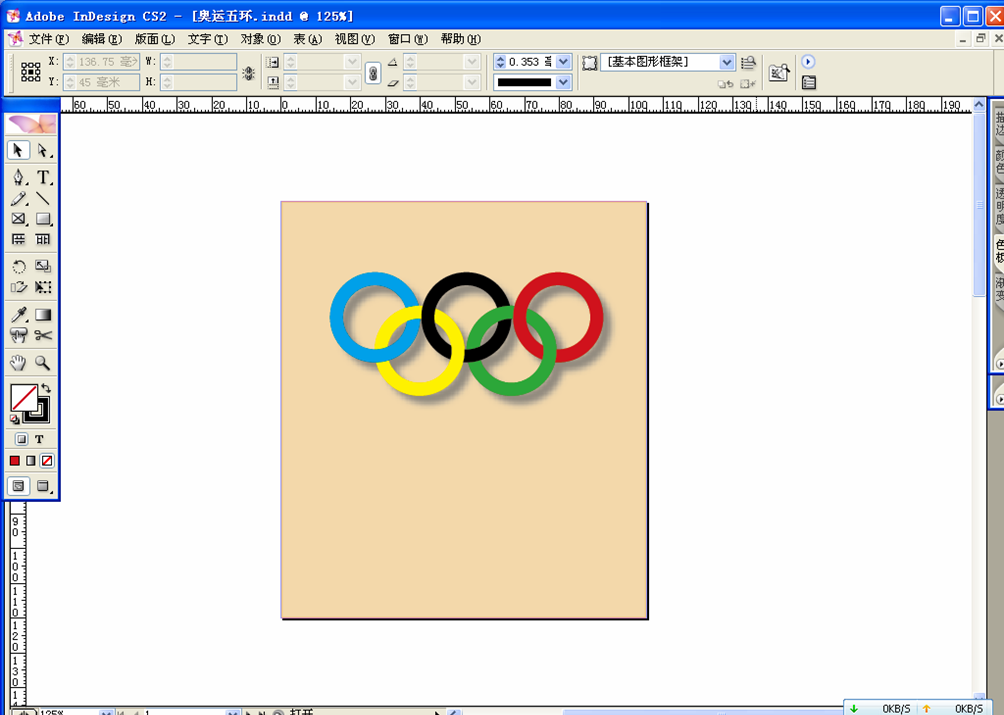Toggle formatting affects text button
The width and height of the screenshot is (1004, 715).
(40, 439)
